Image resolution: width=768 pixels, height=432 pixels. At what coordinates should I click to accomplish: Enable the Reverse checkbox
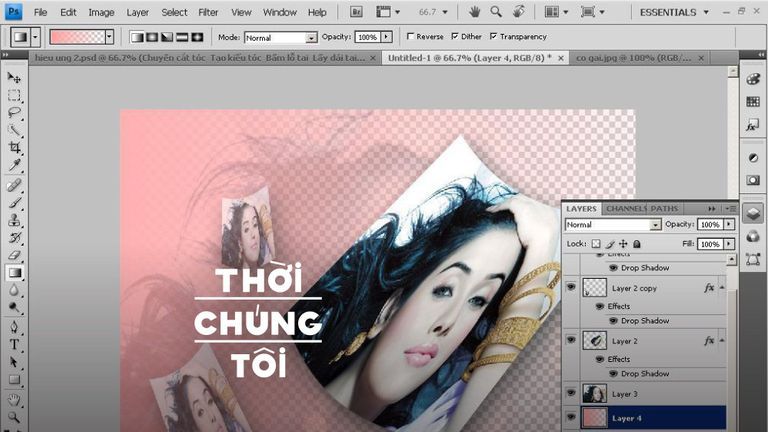point(410,36)
